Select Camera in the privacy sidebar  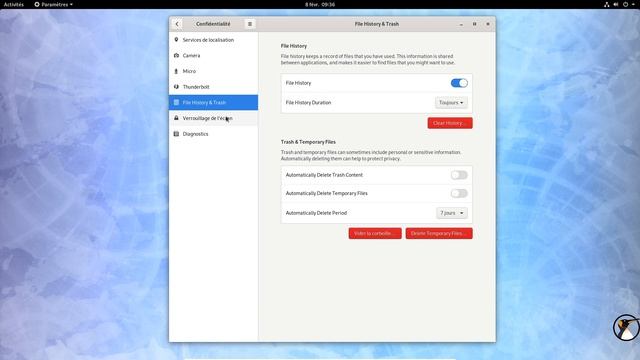coord(213,55)
